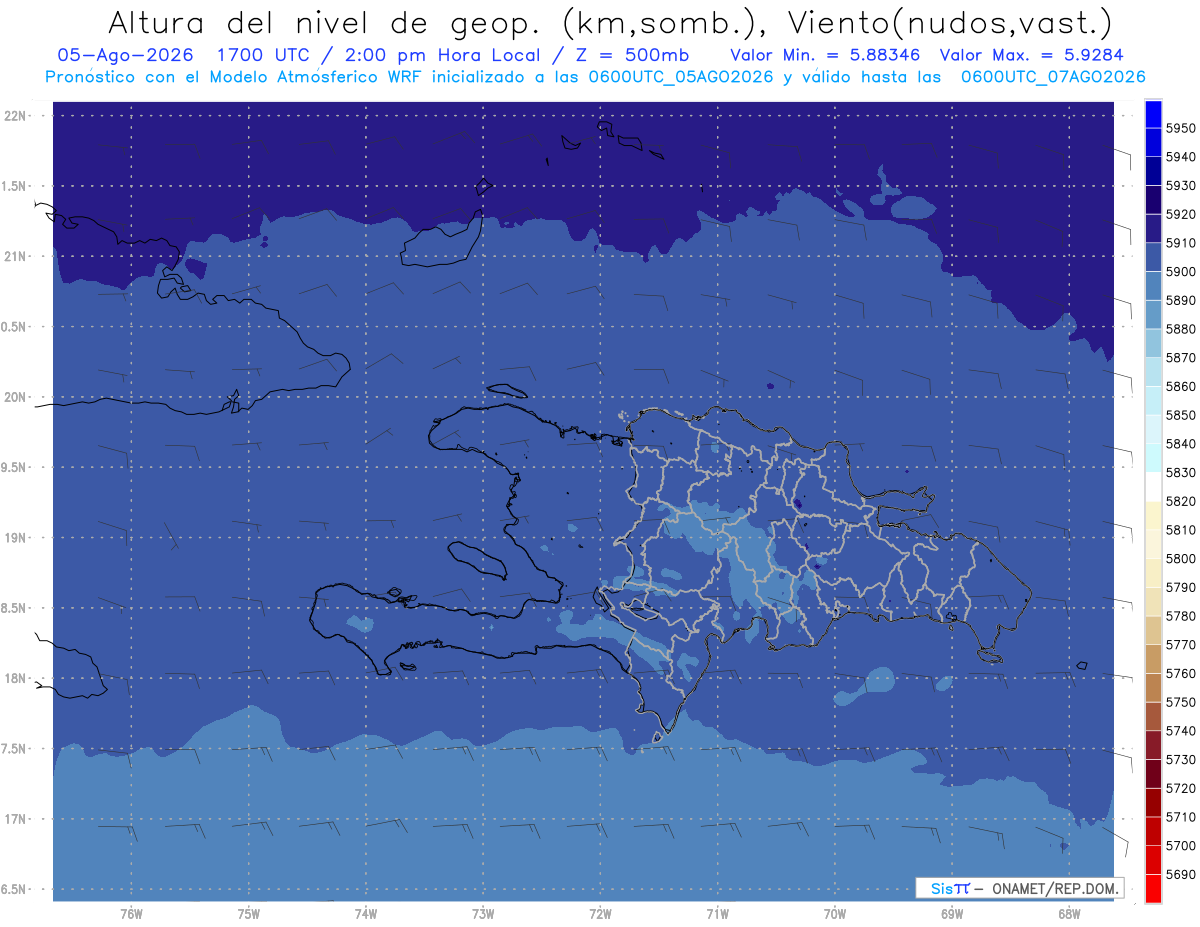Click the '5690' legend value

coord(1181,874)
